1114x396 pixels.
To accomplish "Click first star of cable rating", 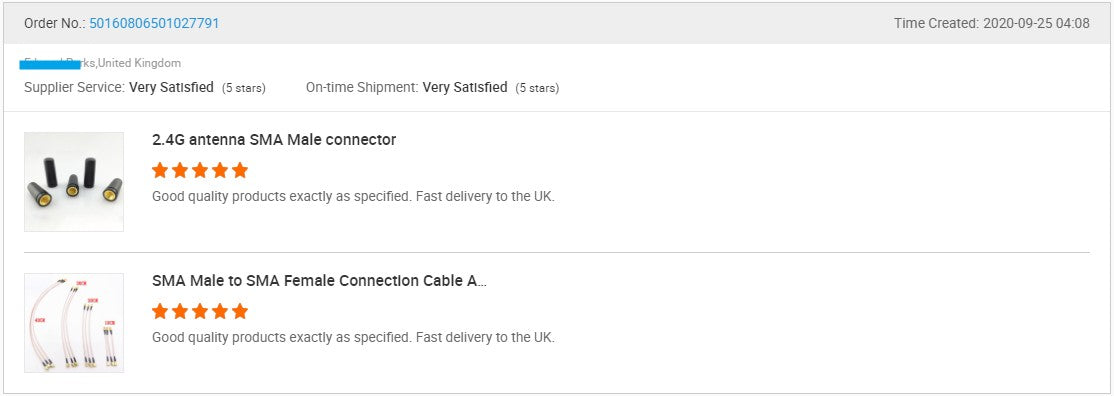I will pos(160,311).
